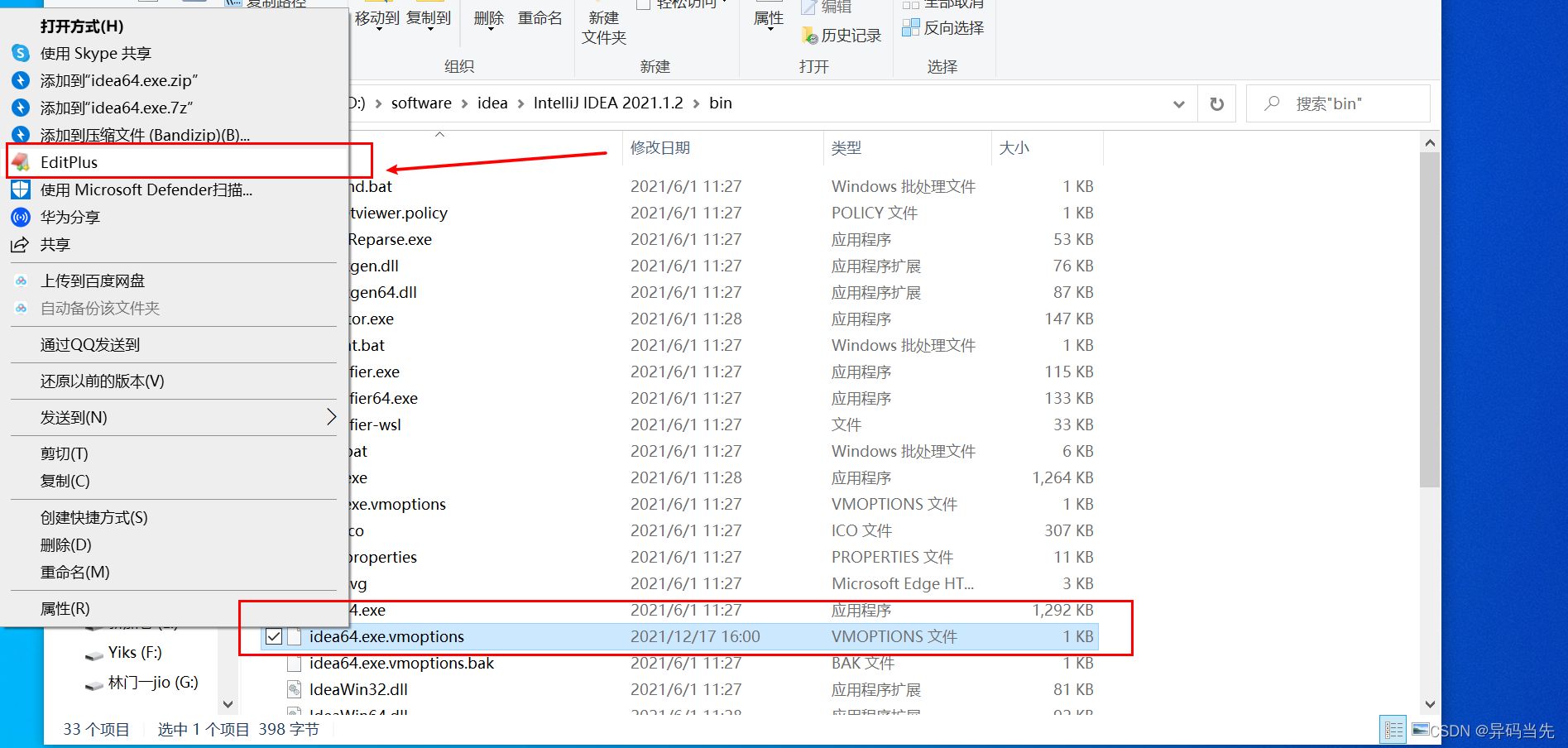Click 重命名 button in ribbon
1568x748 pixels.
[539, 18]
